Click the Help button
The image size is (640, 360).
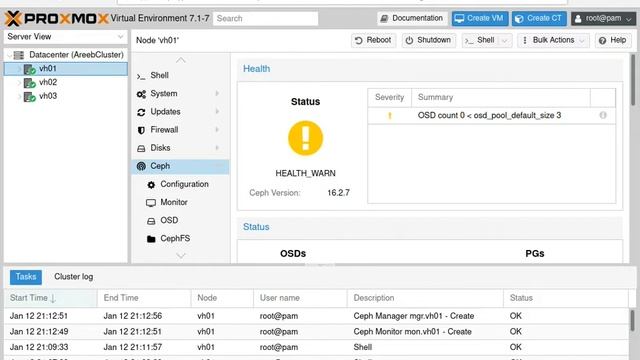pyautogui.click(x=613, y=40)
